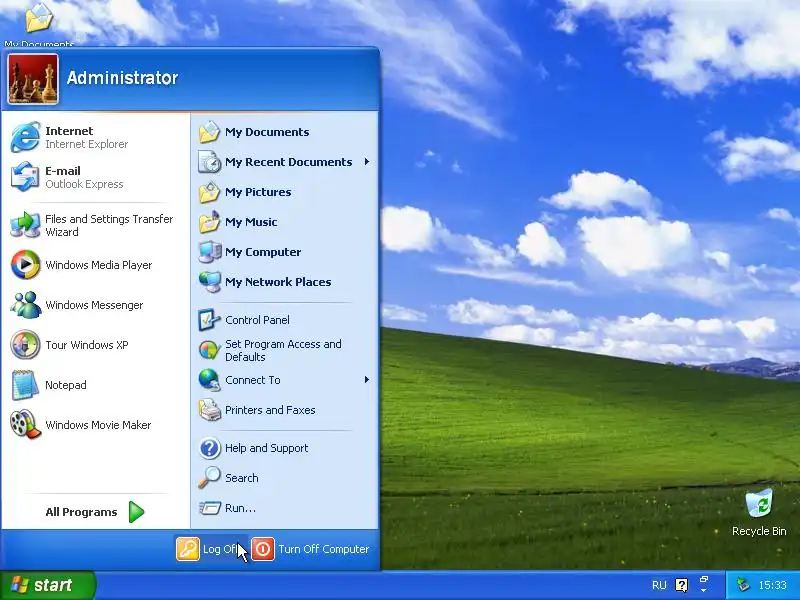Click the language bar help icon
The height and width of the screenshot is (600, 800).
(x=682, y=585)
